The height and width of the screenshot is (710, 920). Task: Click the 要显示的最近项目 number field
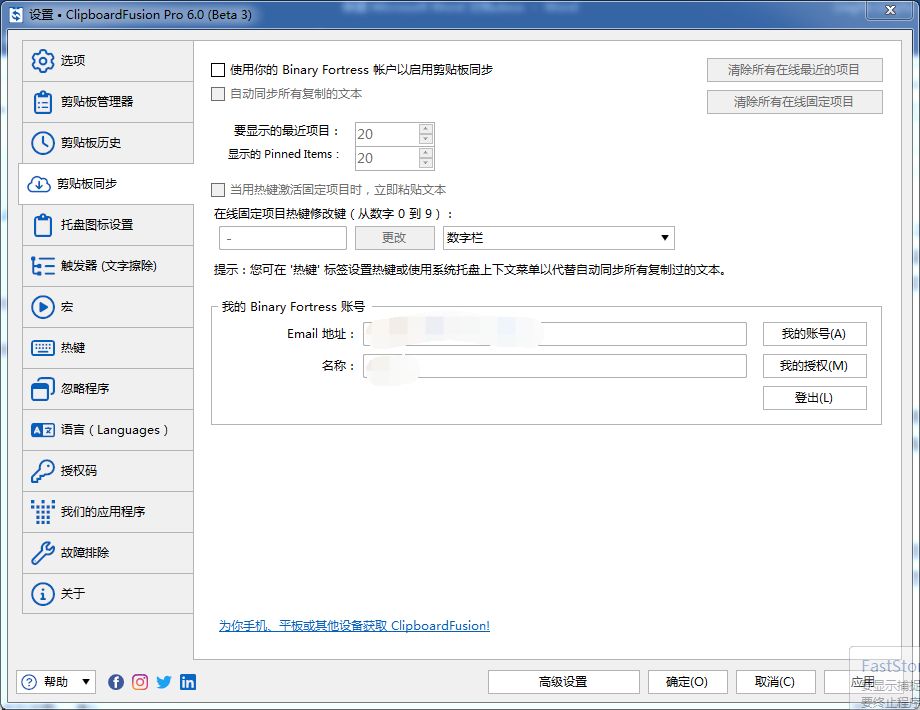(387, 134)
